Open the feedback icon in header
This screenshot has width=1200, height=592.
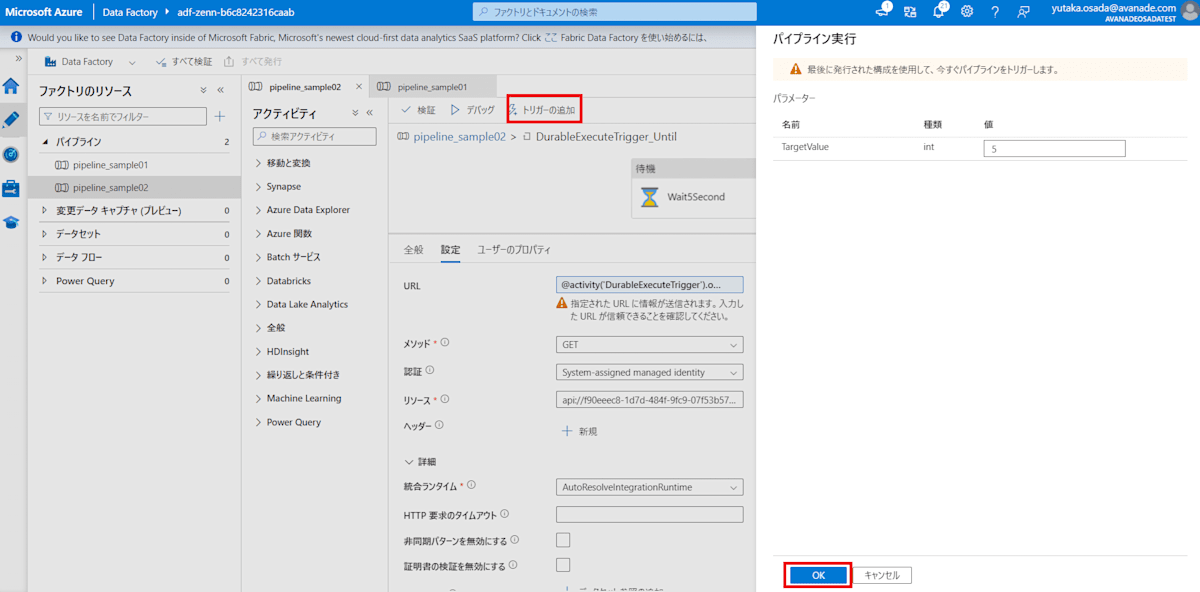click(x=1023, y=12)
